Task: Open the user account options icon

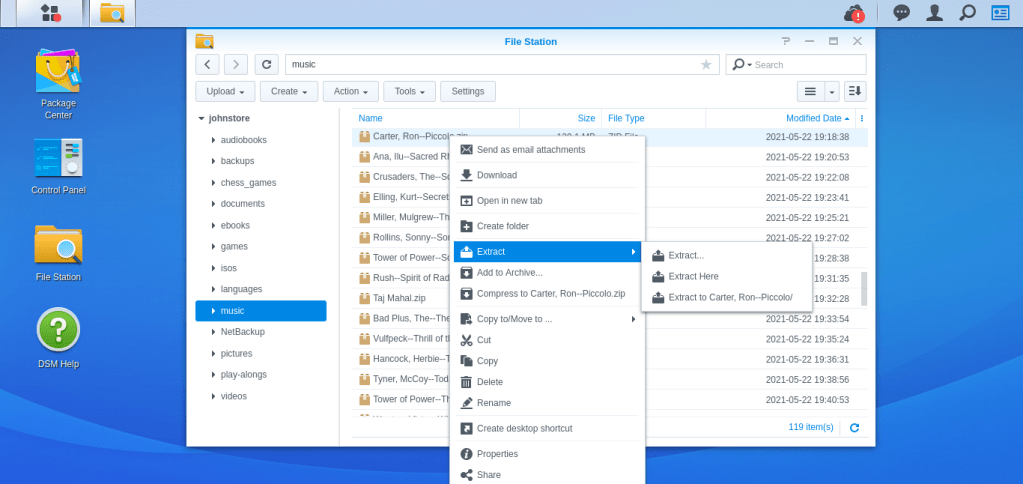Action: click(934, 13)
